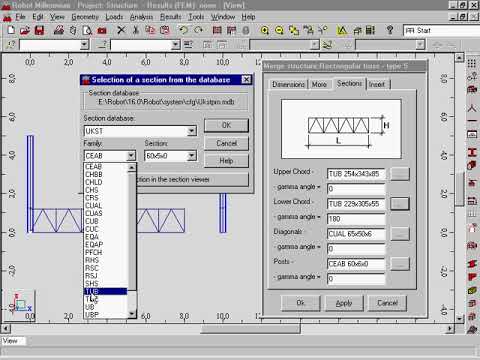Click the bar line icon in right sidebar
This screenshot has height=360, width=480.
click(x=472, y=121)
